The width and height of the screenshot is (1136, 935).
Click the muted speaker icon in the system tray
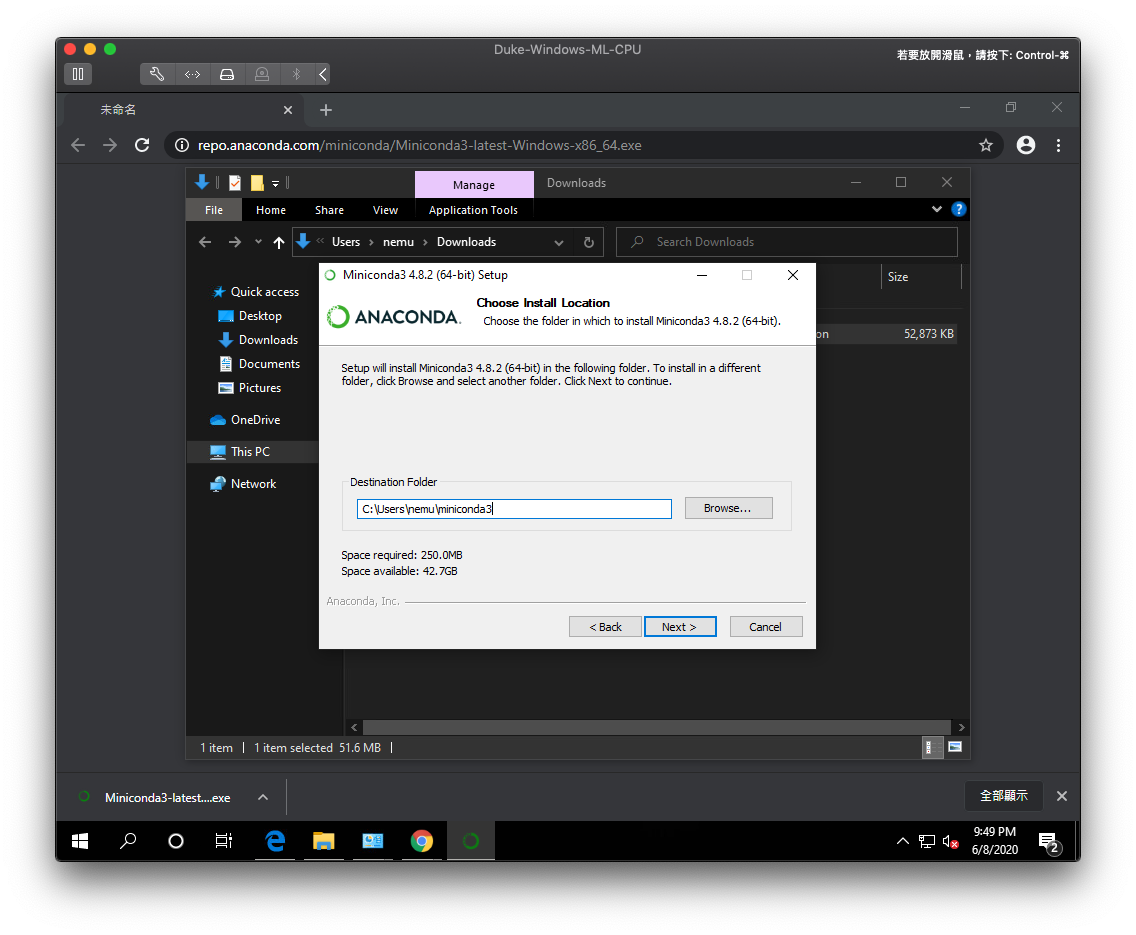coord(950,841)
